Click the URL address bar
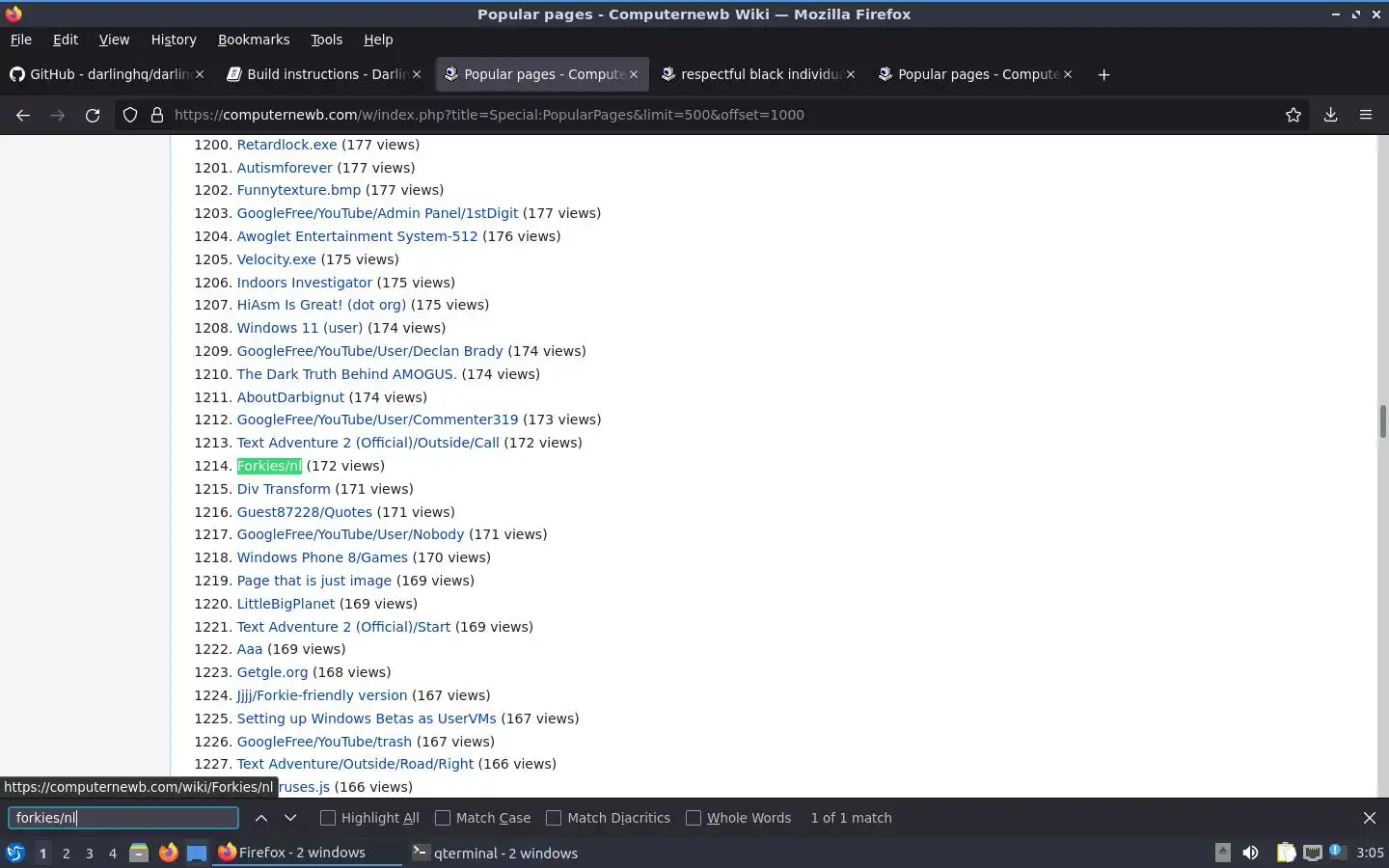 [x=714, y=115]
